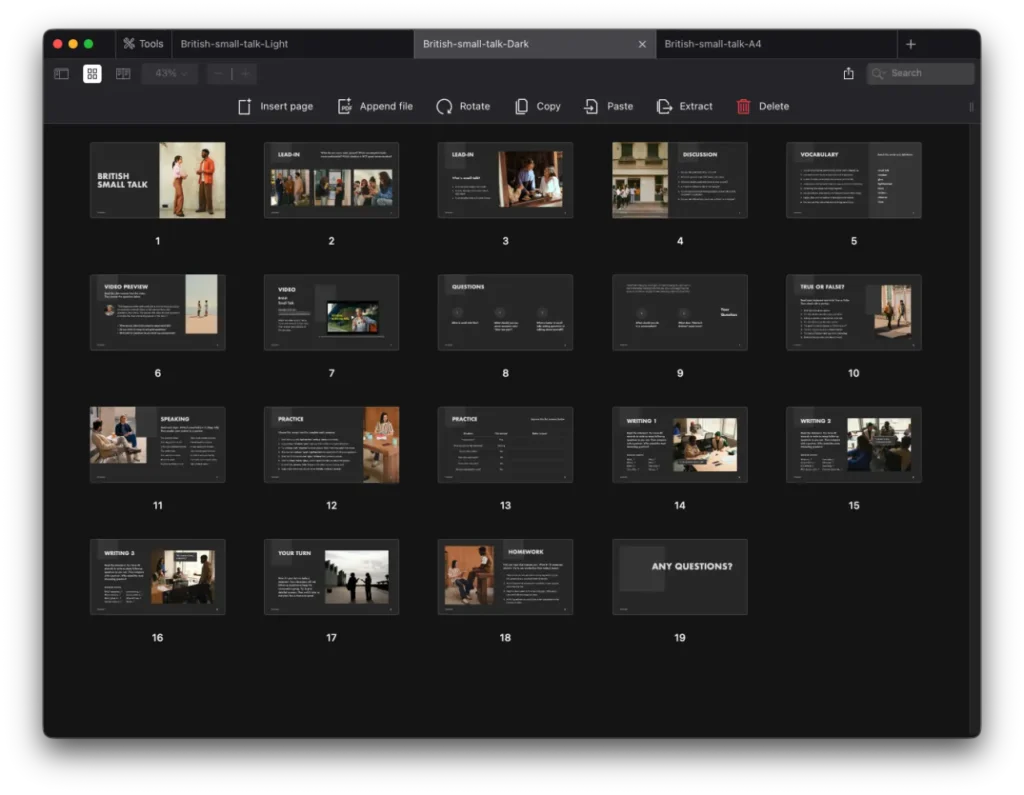The width and height of the screenshot is (1024, 795).
Task: Toggle the sidebar panel view
Action: [x=61, y=73]
